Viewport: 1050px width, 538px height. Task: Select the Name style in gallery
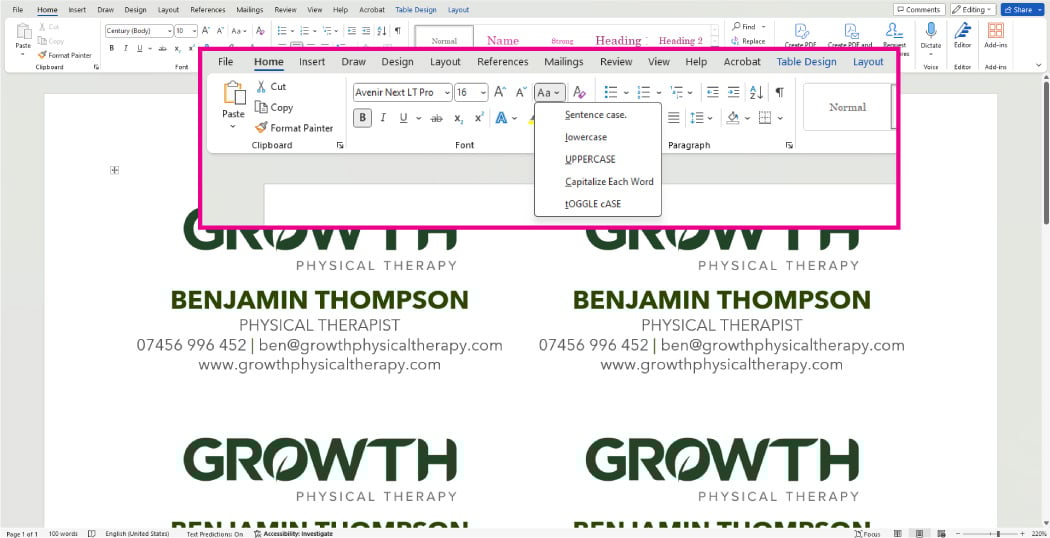pyautogui.click(x=503, y=41)
